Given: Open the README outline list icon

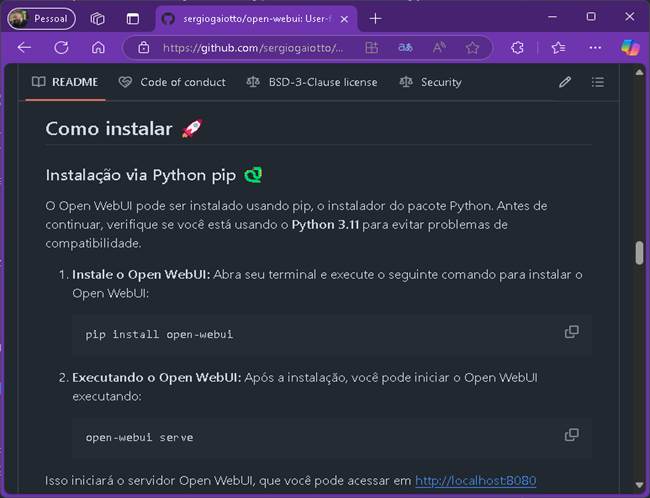Looking at the screenshot, I should tap(598, 82).
